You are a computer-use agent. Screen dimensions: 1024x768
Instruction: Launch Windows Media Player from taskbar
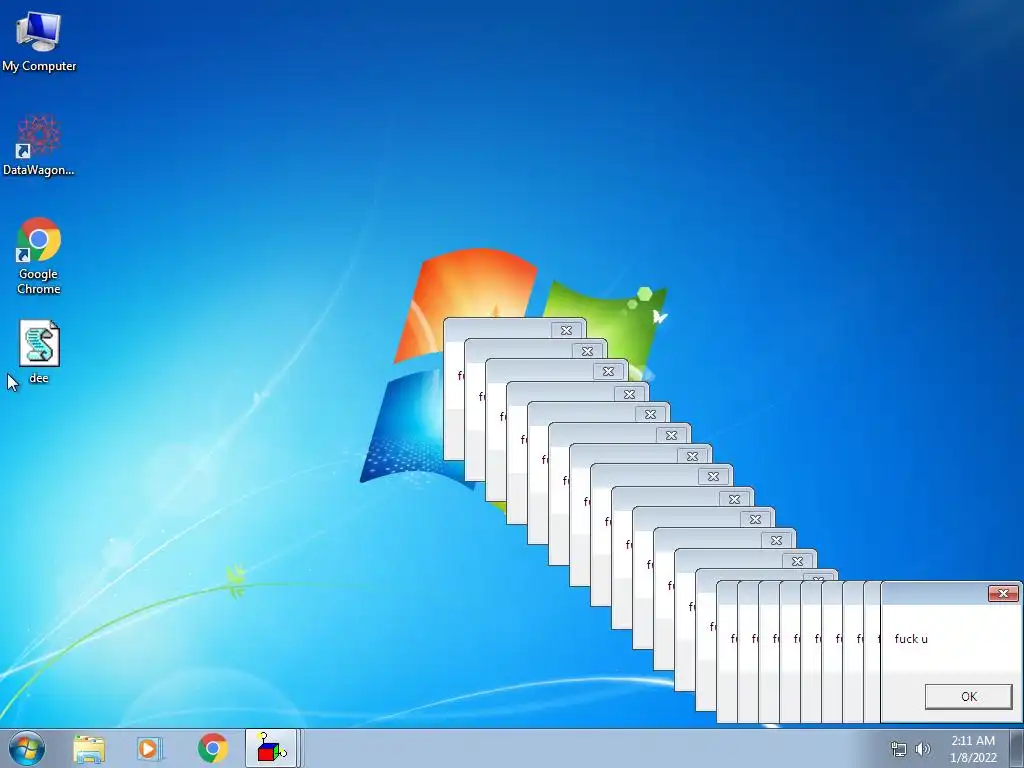tap(149, 749)
